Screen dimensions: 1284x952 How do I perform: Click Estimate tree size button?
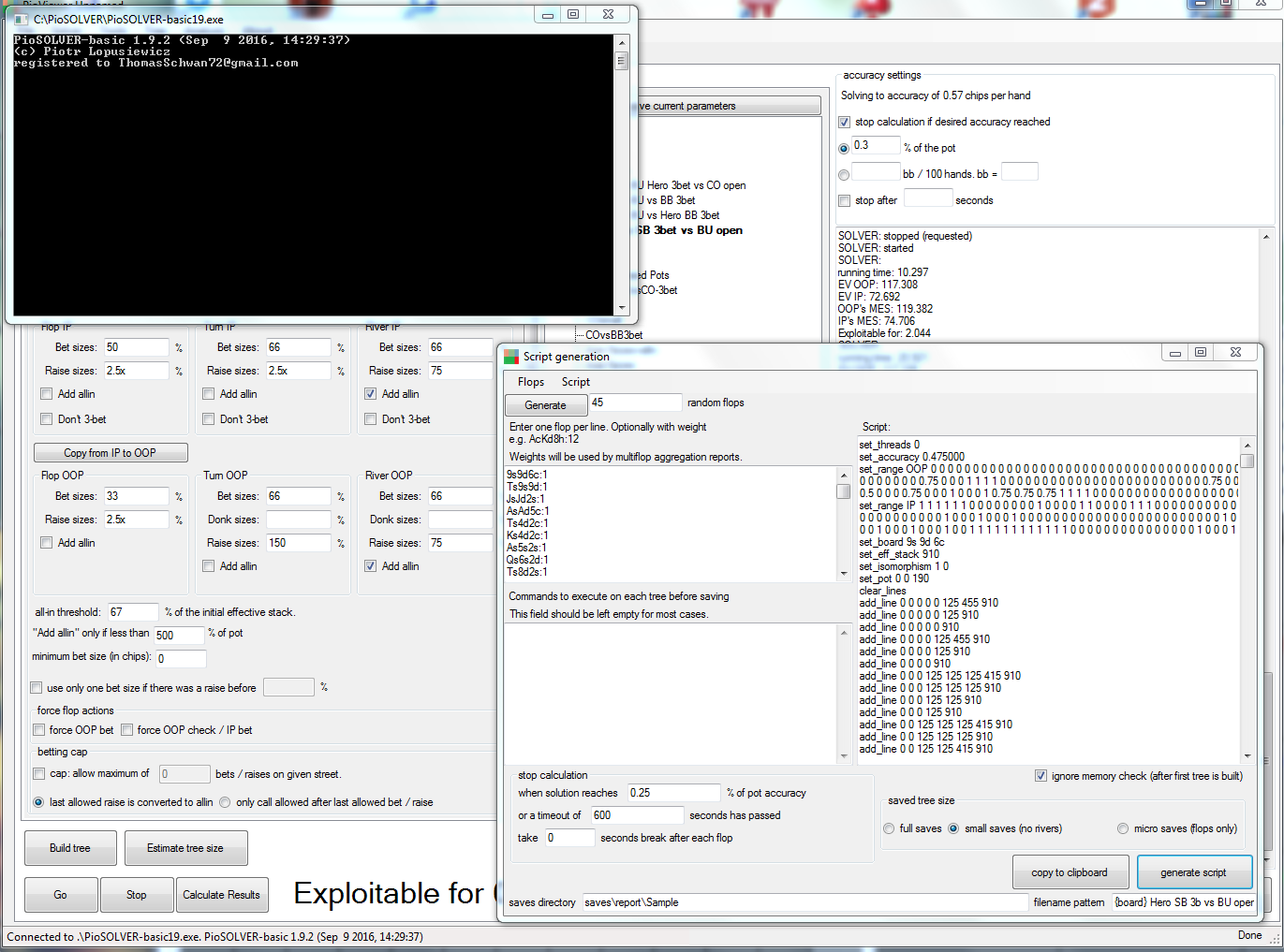(x=185, y=848)
